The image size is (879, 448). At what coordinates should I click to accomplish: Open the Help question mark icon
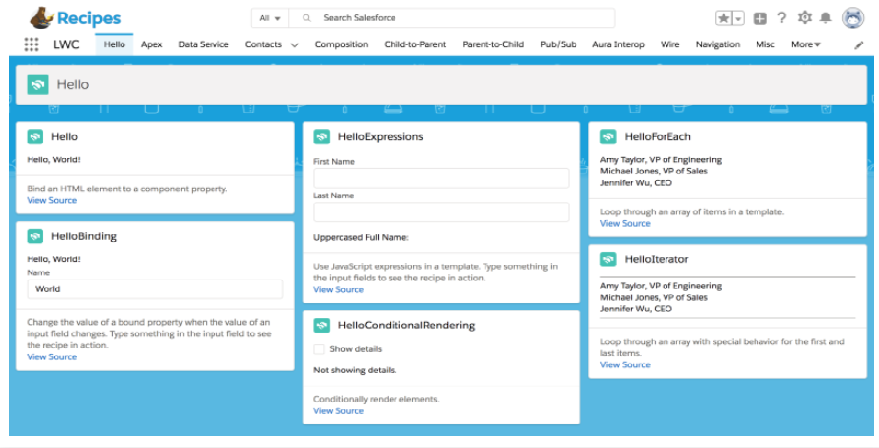click(x=781, y=18)
